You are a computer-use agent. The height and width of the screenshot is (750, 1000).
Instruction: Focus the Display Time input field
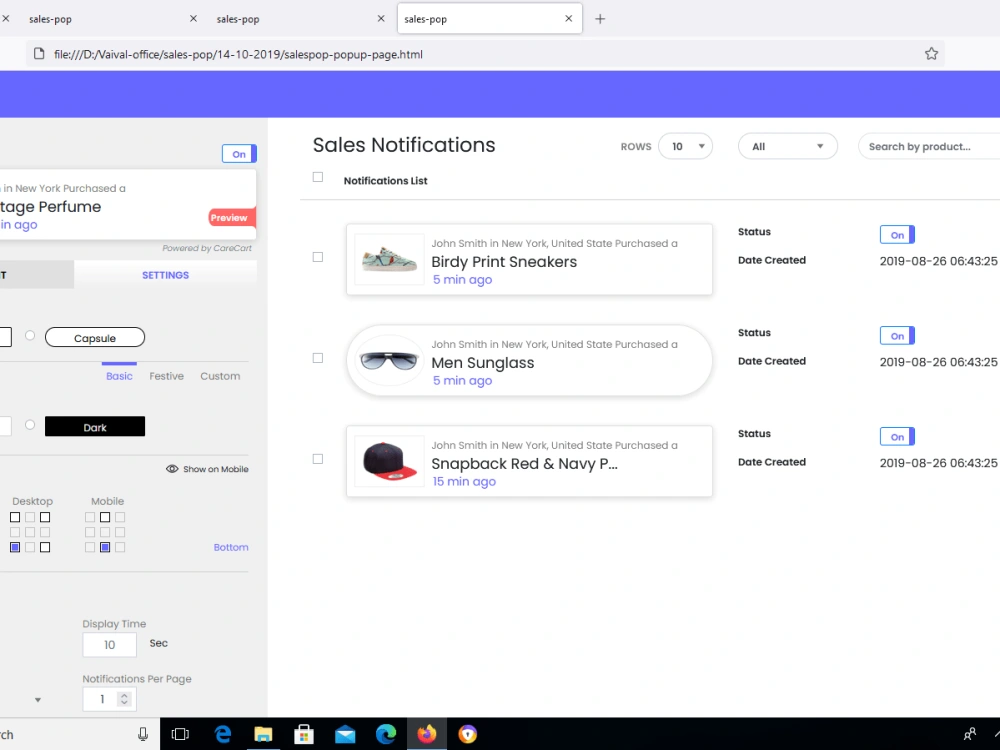(110, 645)
